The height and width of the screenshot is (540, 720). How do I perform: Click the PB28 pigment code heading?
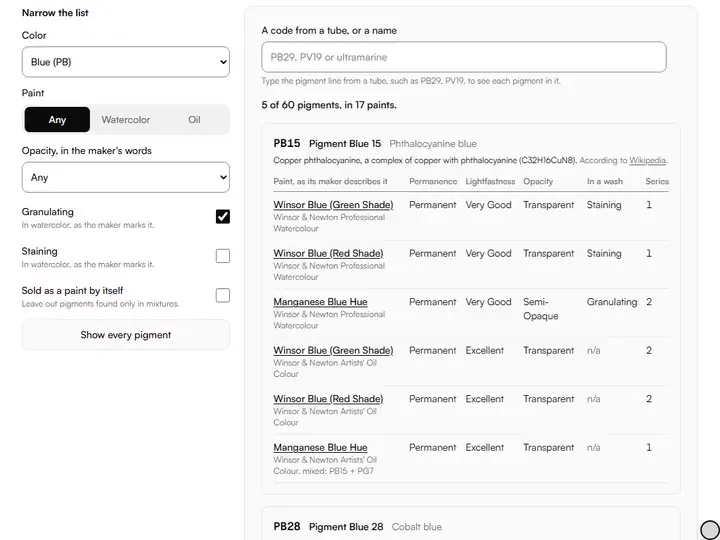coord(287,527)
